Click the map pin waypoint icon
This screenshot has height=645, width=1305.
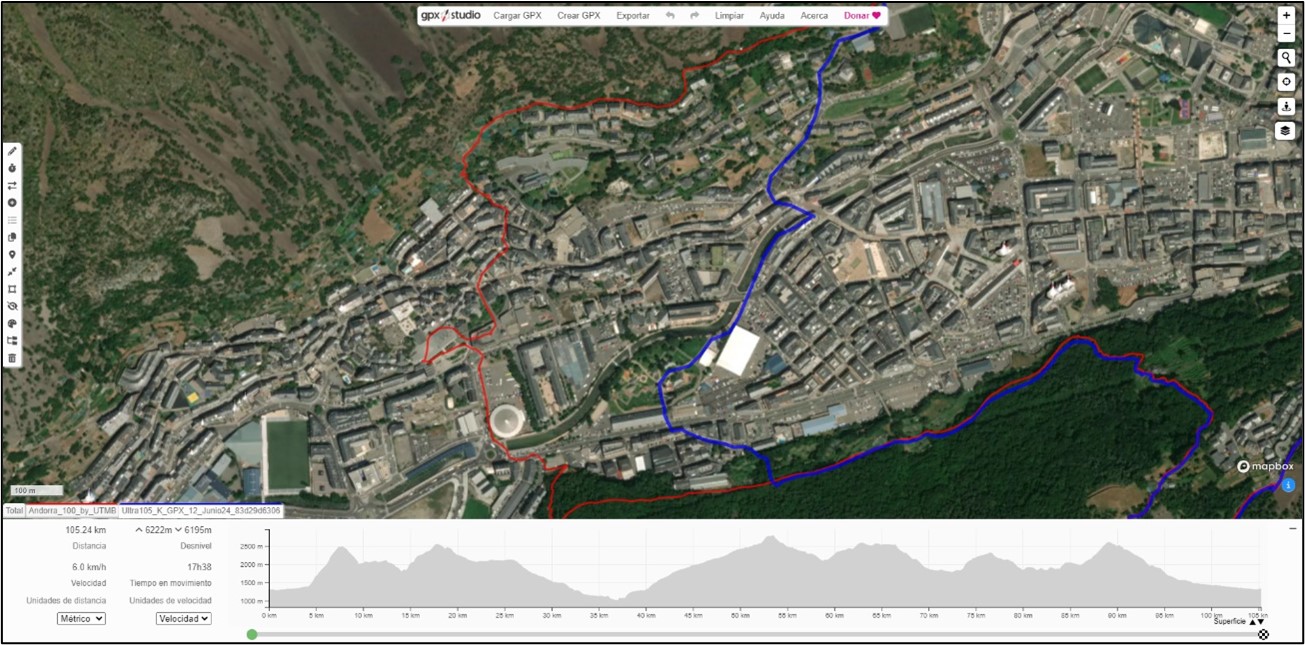[x=12, y=255]
